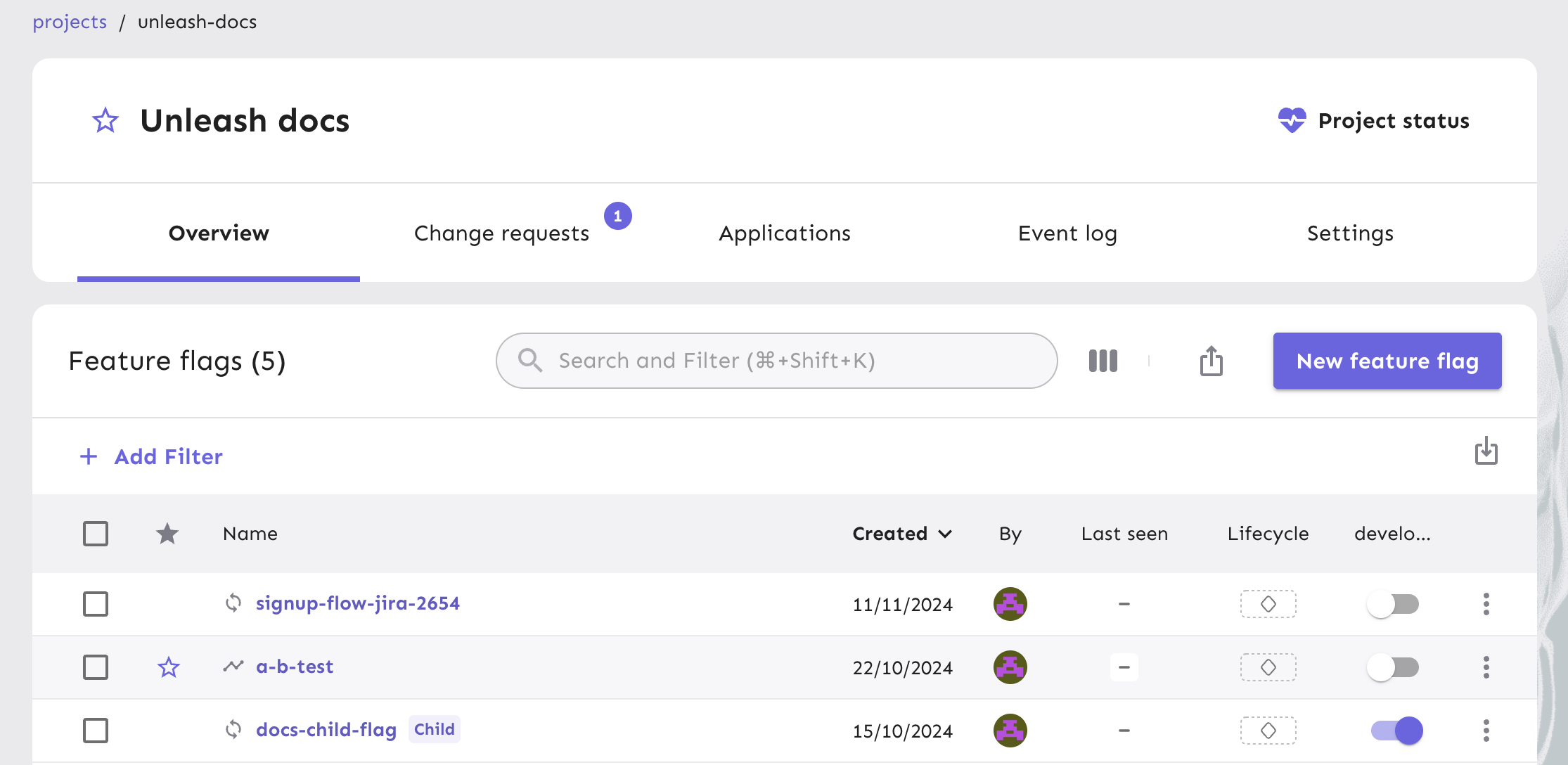Viewport: 1568px width, 765px height.
Task: Unfavorite a-b-test by clicking its star
Action: click(x=169, y=667)
